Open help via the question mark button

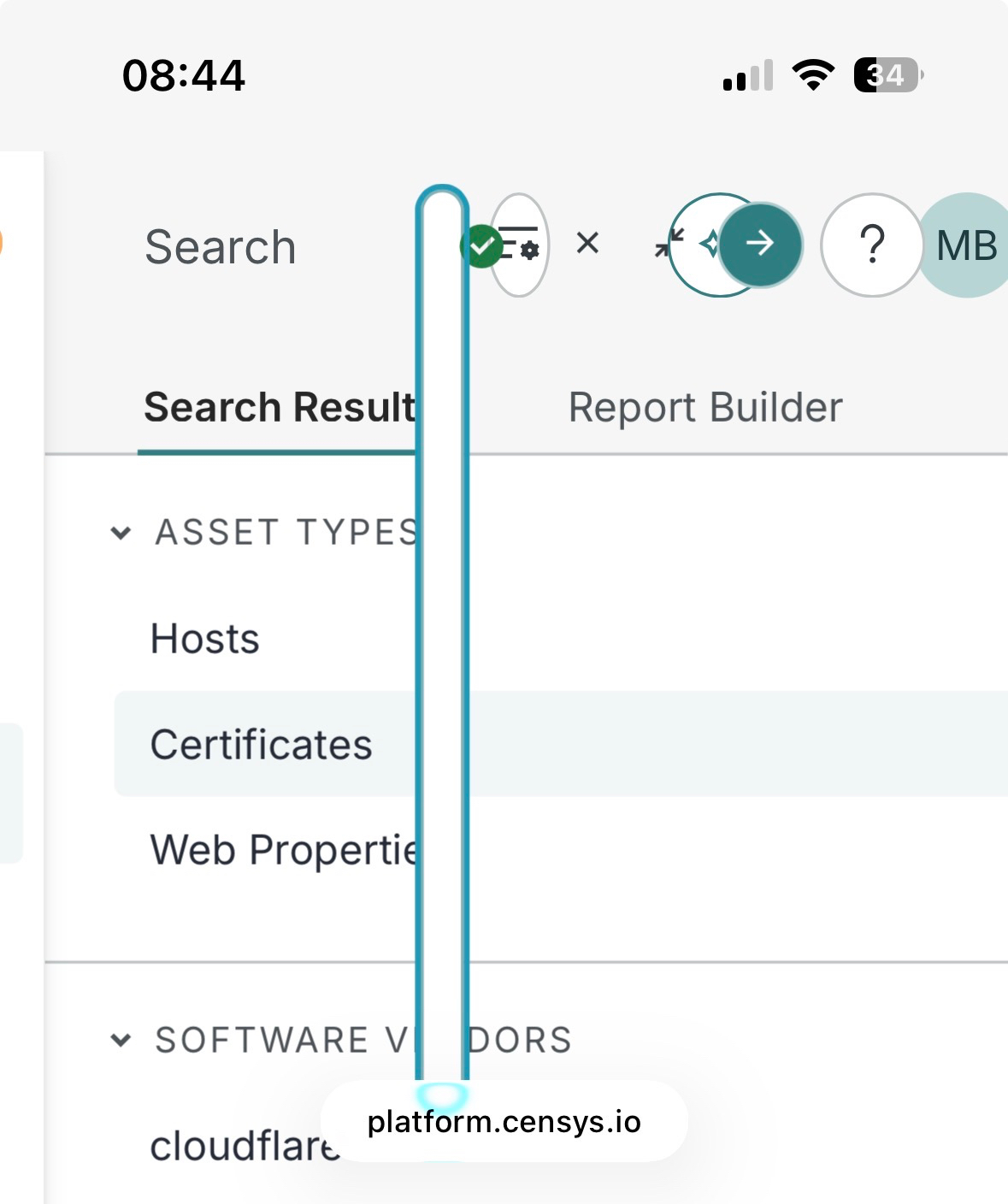click(871, 245)
